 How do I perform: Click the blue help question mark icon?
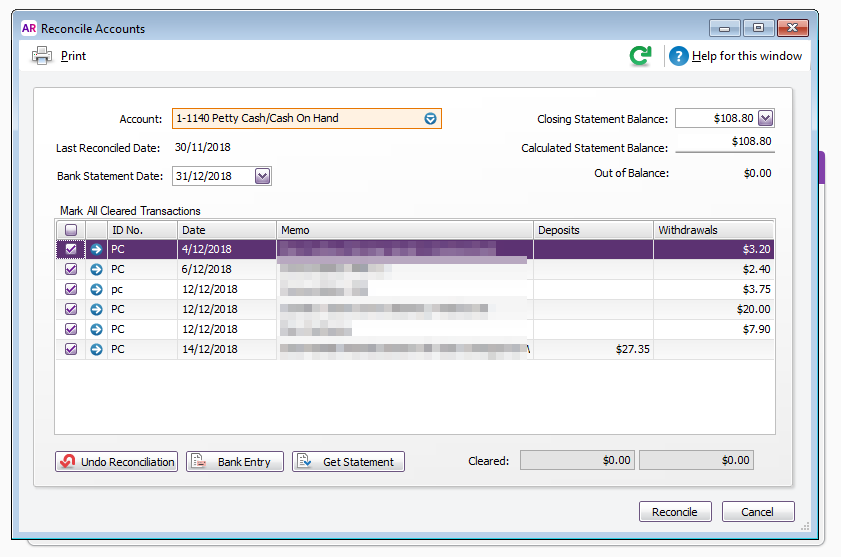(x=679, y=56)
